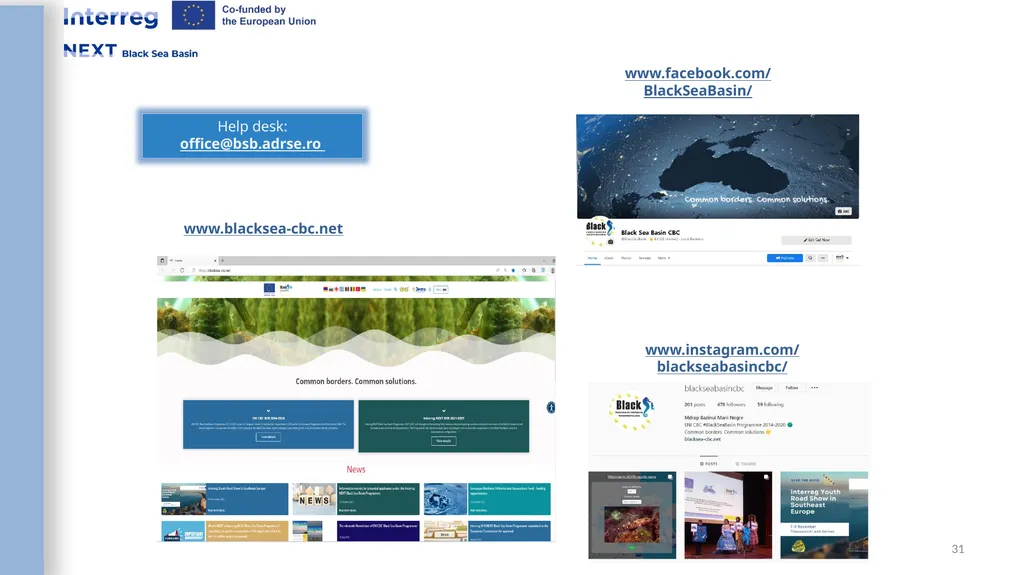1024x575 pixels.
Task: Click the Interreg logo in slide header
Action: [x=111, y=18]
